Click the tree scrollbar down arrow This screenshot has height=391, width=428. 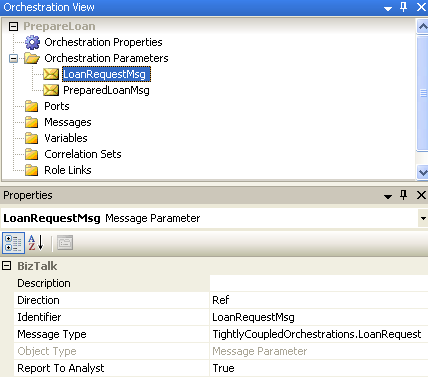pos(423,172)
